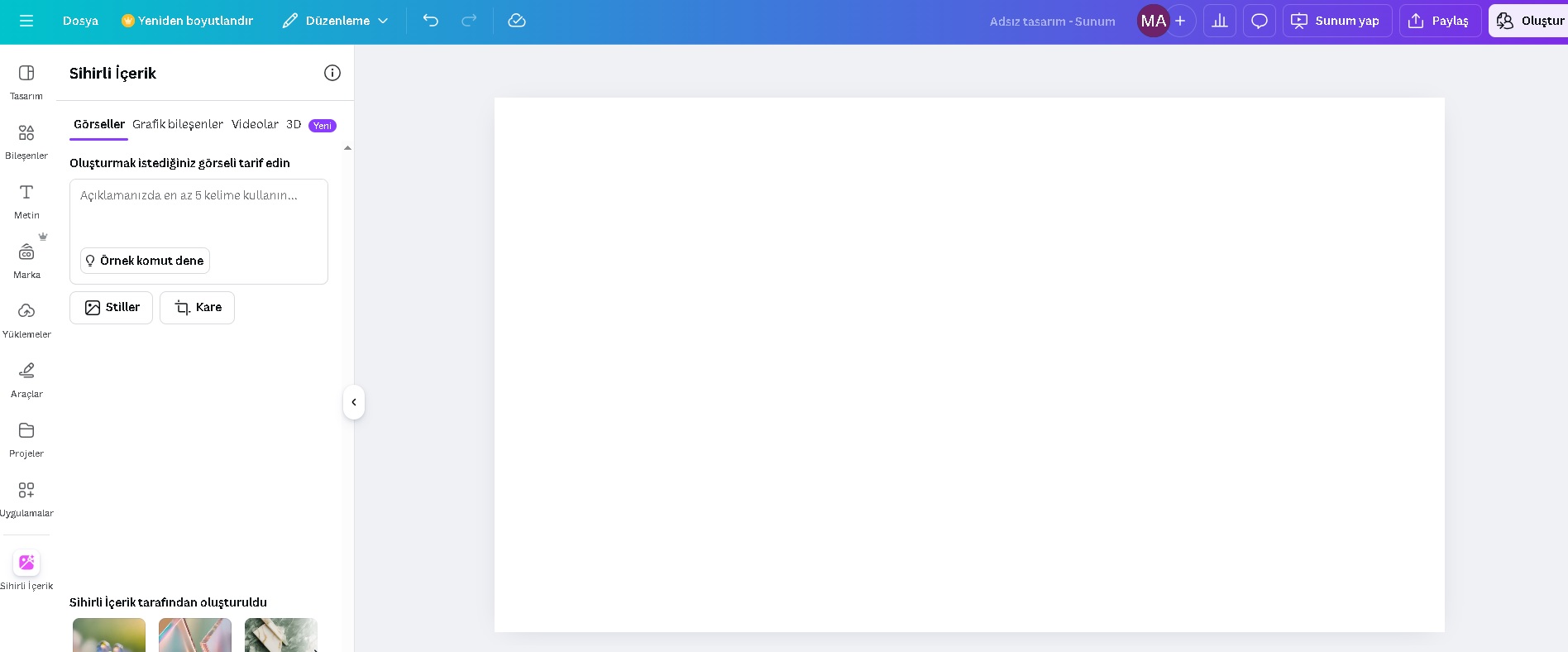
Task: Switch to the Videolar tab
Action: [255, 124]
